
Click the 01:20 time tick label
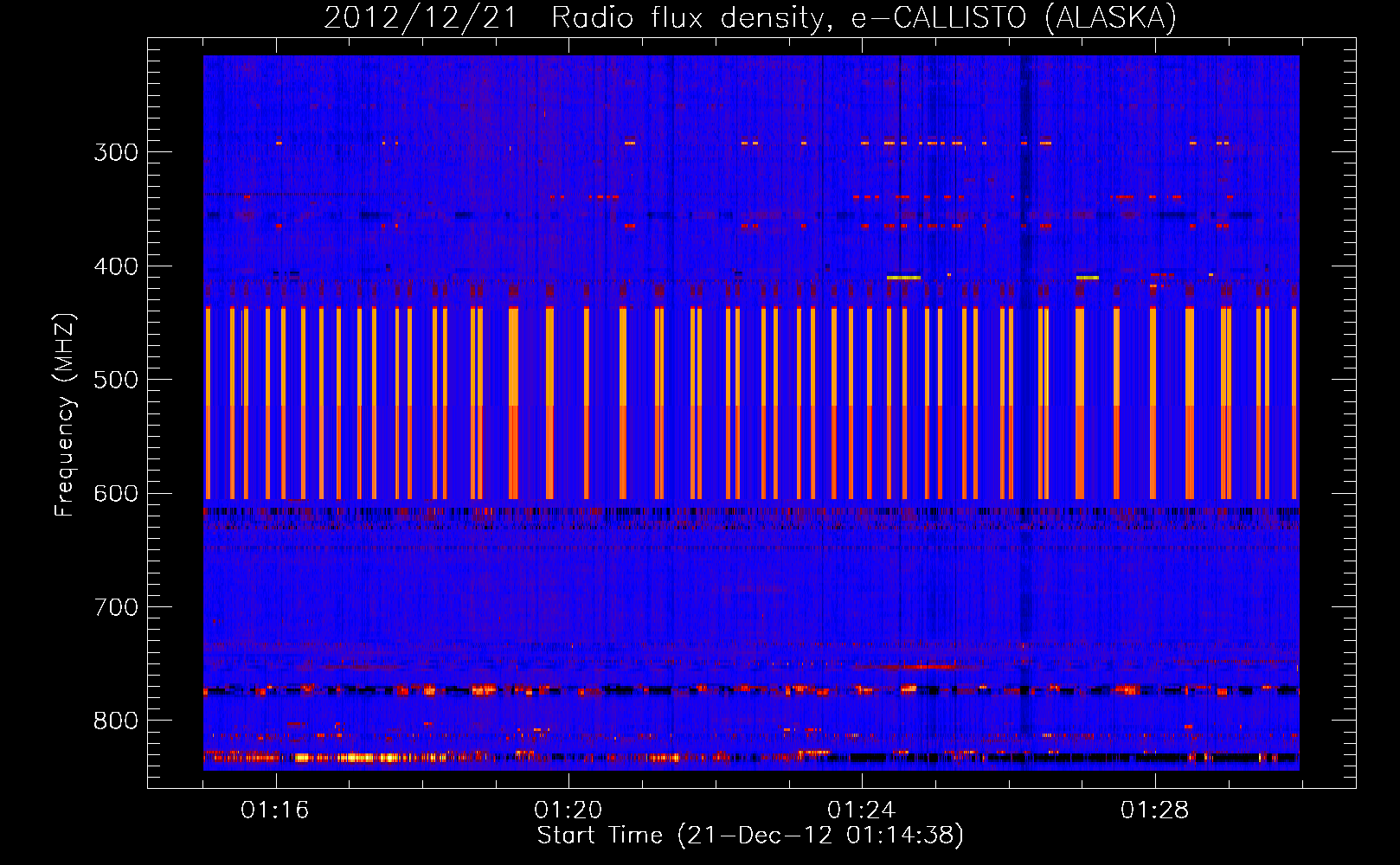(568, 811)
